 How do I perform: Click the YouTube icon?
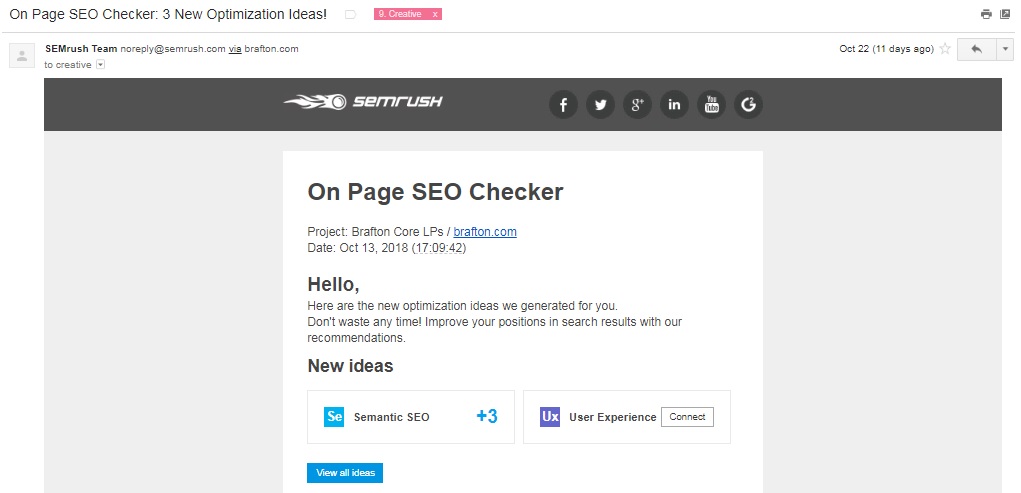tap(711, 104)
